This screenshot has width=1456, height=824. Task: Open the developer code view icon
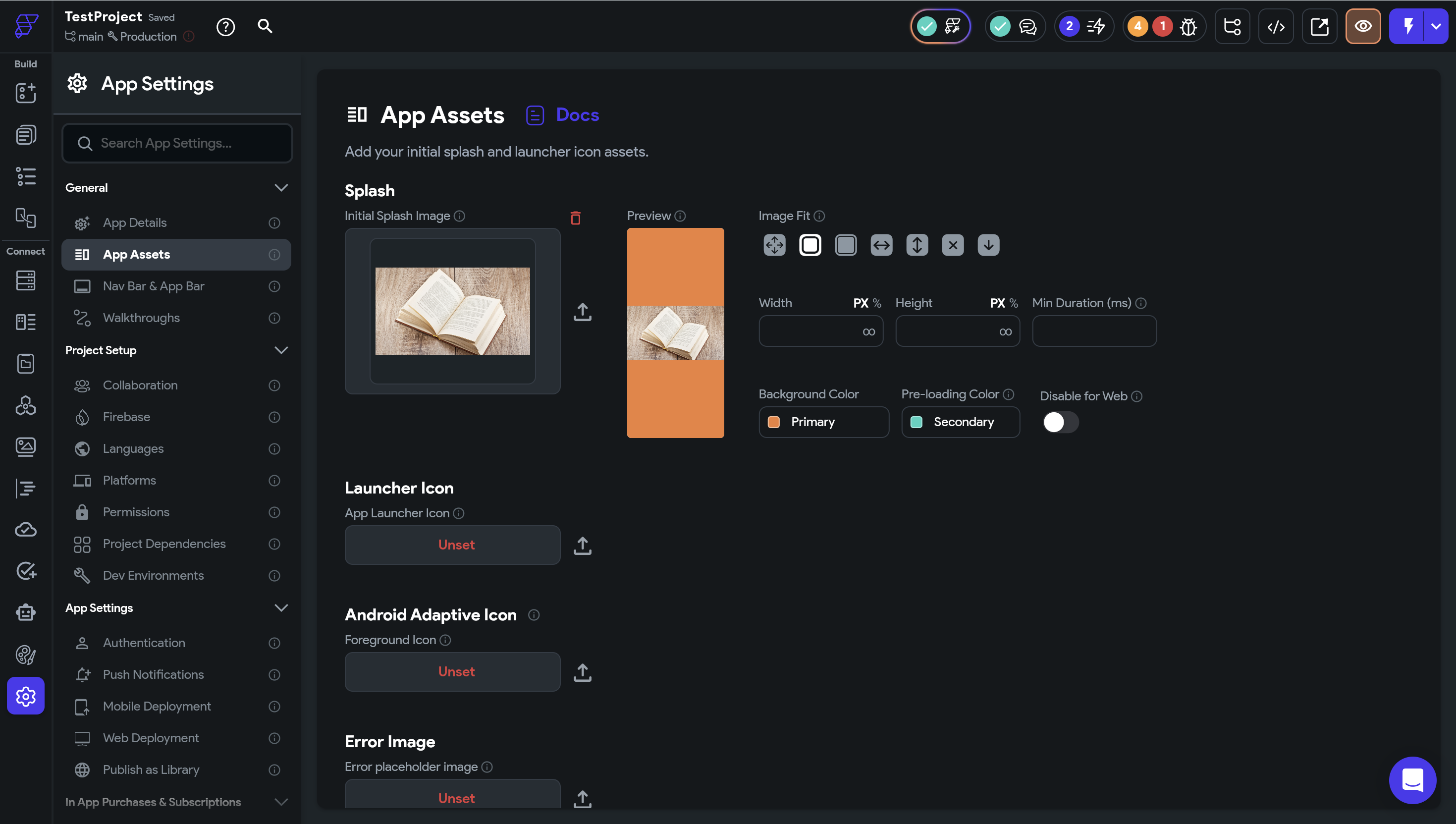coord(1276,27)
